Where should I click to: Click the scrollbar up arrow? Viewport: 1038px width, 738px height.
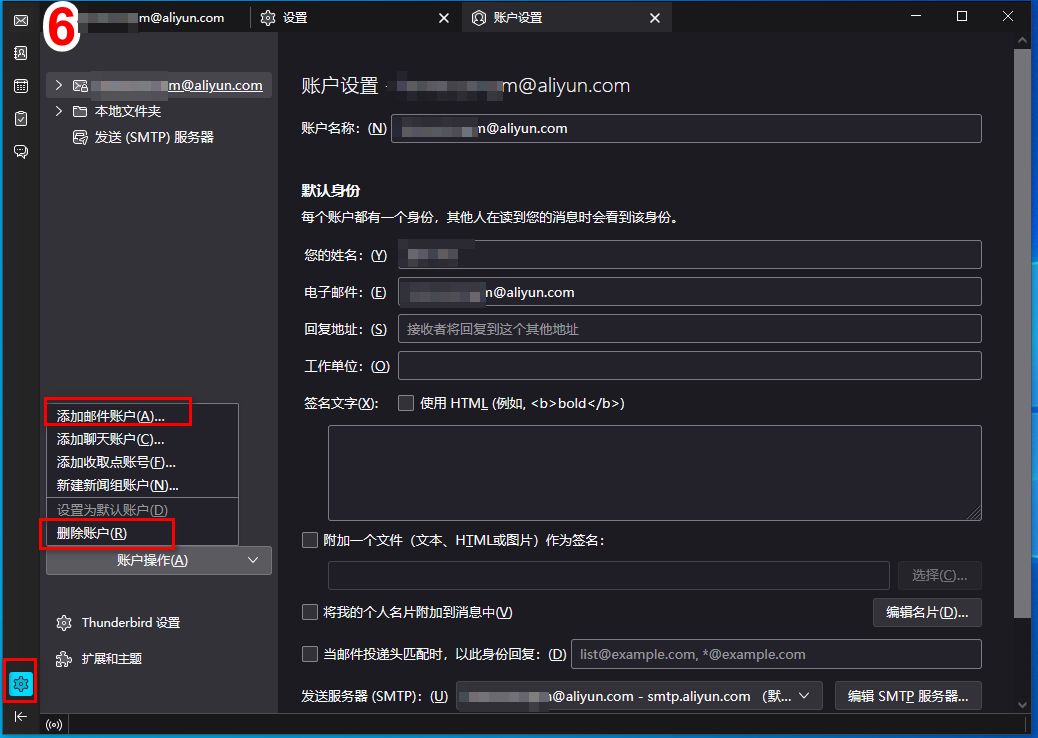click(x=1022, y=40)
